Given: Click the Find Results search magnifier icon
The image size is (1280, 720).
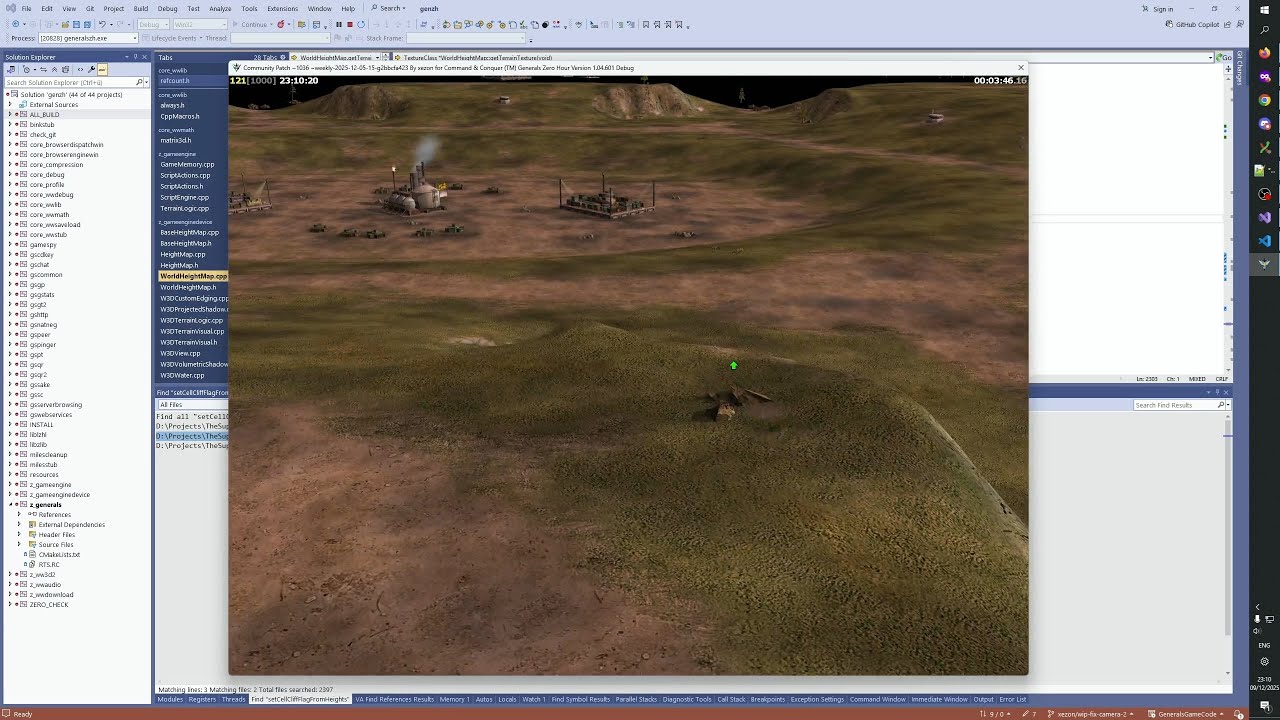Looking at the screenshot, I should pos(1220,405).
